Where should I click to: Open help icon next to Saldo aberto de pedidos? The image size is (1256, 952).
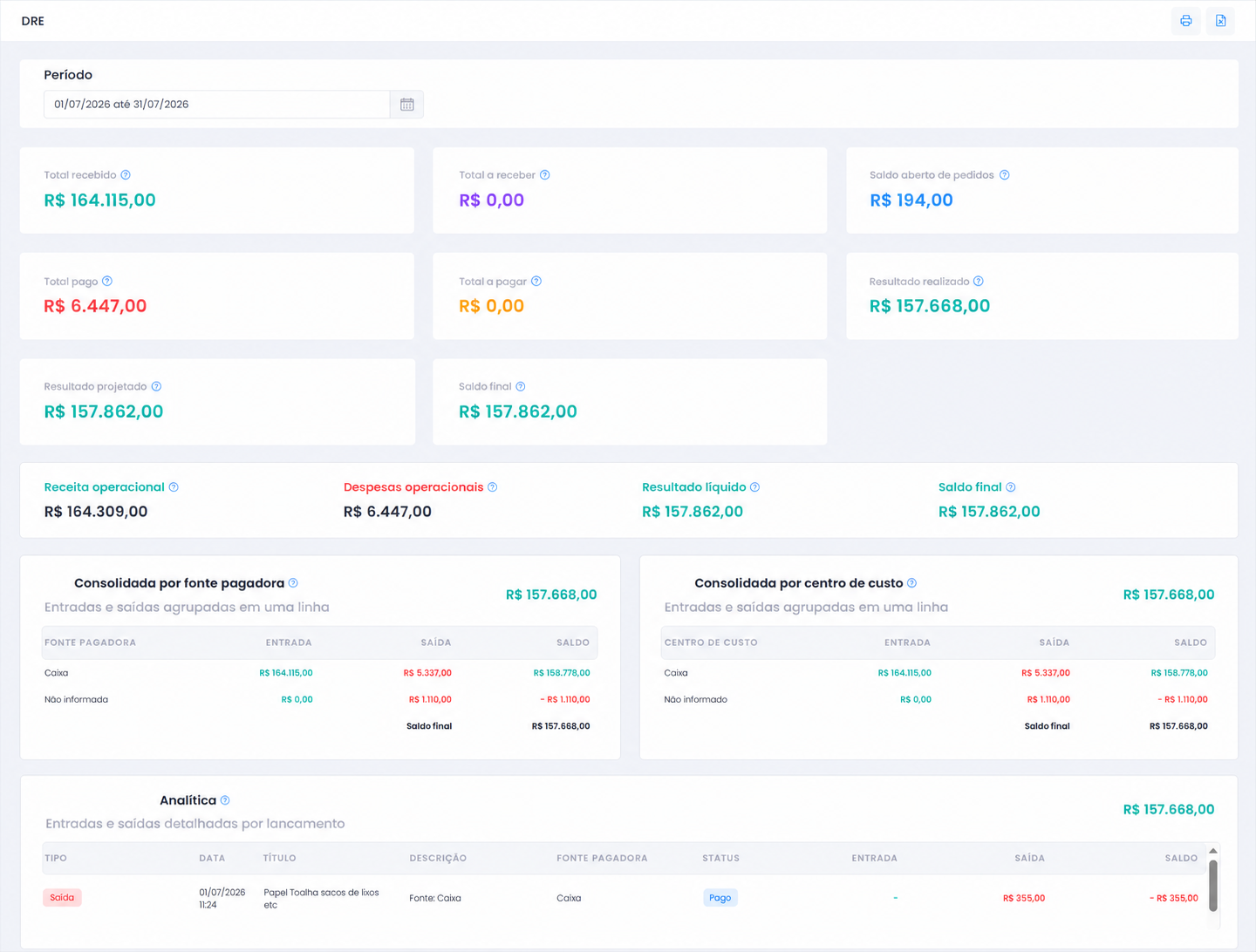point(1005,175)
